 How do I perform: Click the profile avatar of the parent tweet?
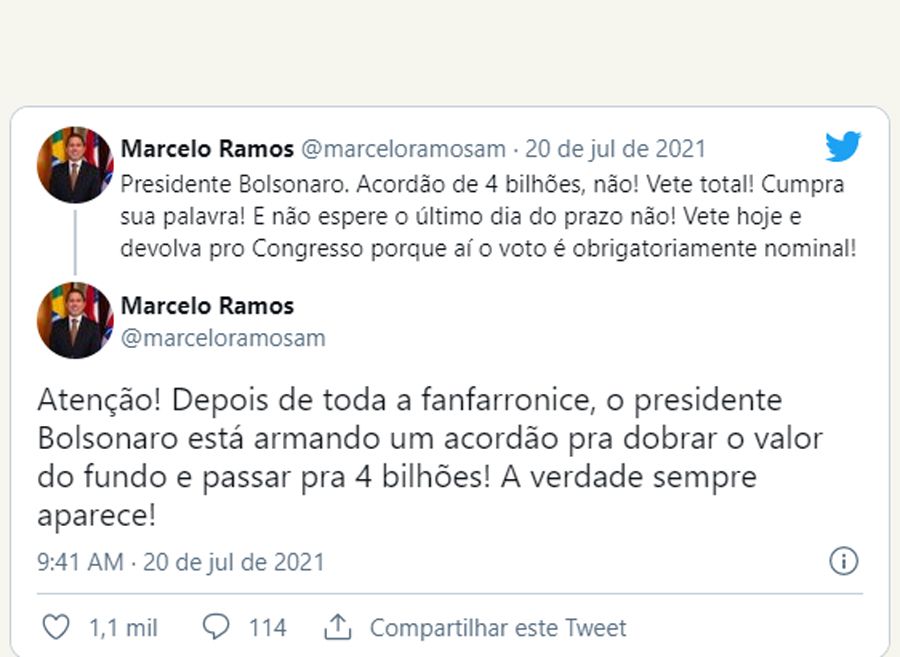pos(75,165)
